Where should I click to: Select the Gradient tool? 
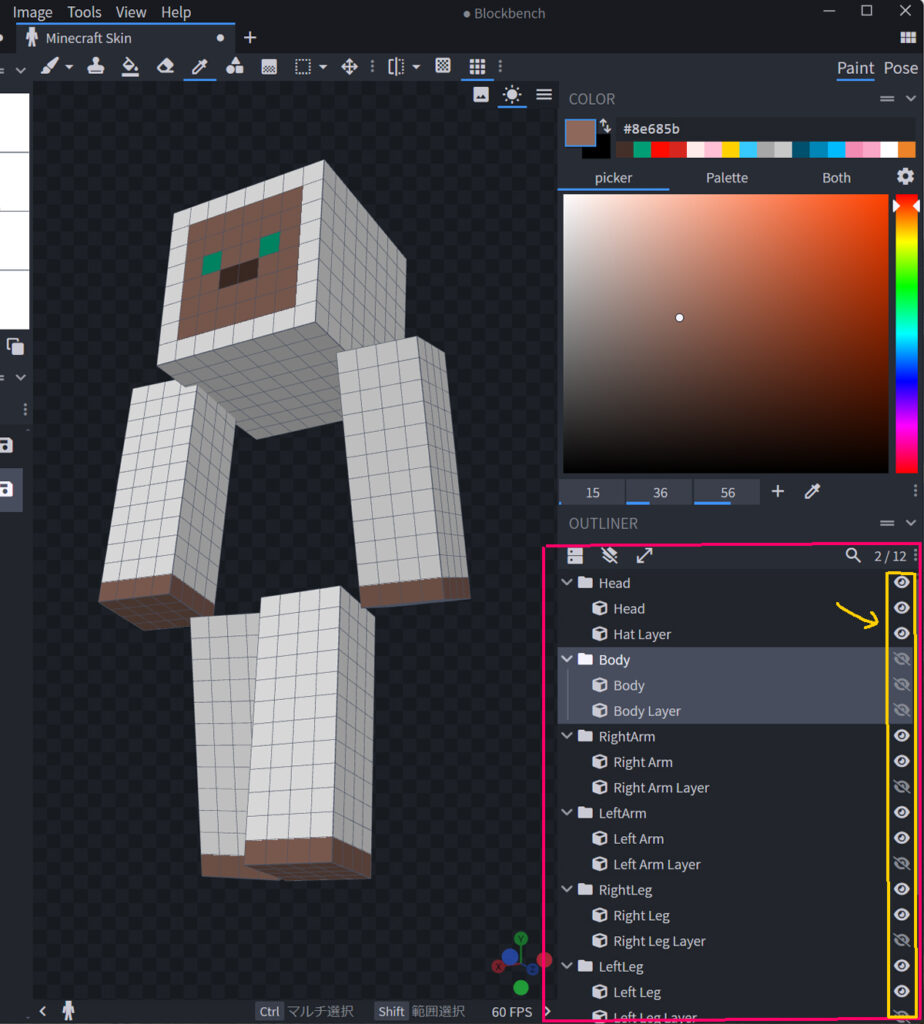[x=269, y=67]
